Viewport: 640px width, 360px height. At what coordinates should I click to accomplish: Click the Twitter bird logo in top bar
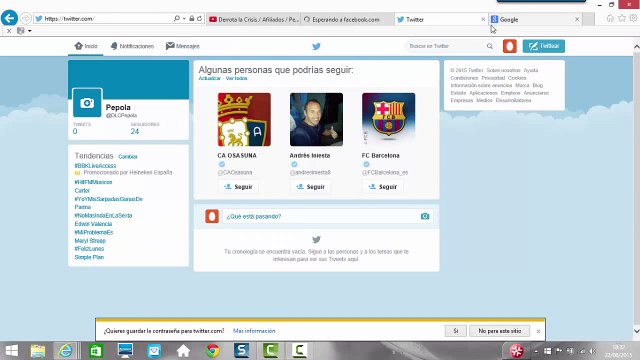[x=316, y=46]
